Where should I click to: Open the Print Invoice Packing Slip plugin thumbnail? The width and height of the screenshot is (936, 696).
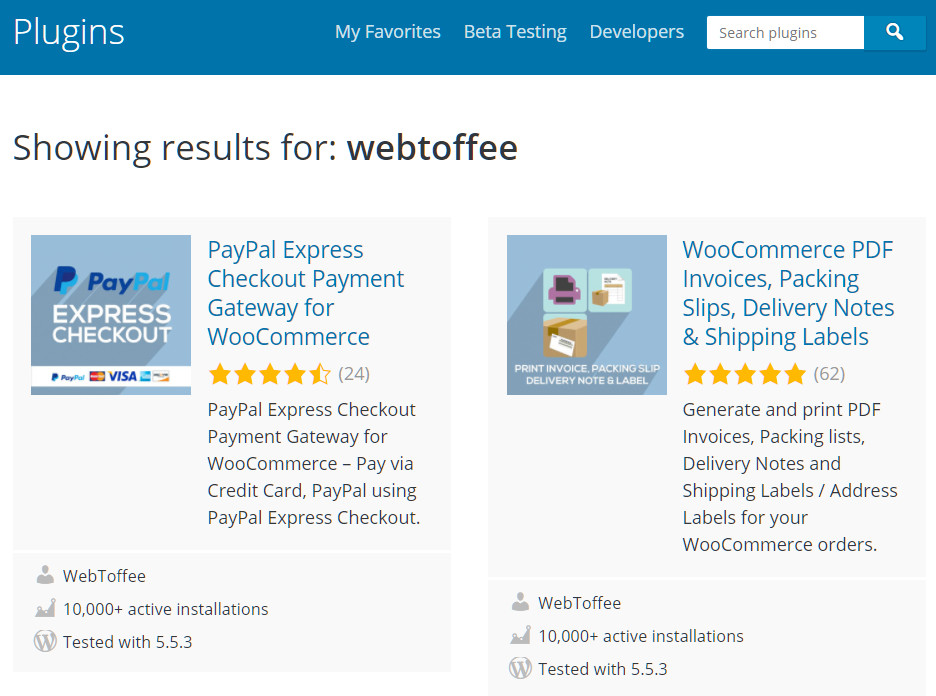coord(587,315)
